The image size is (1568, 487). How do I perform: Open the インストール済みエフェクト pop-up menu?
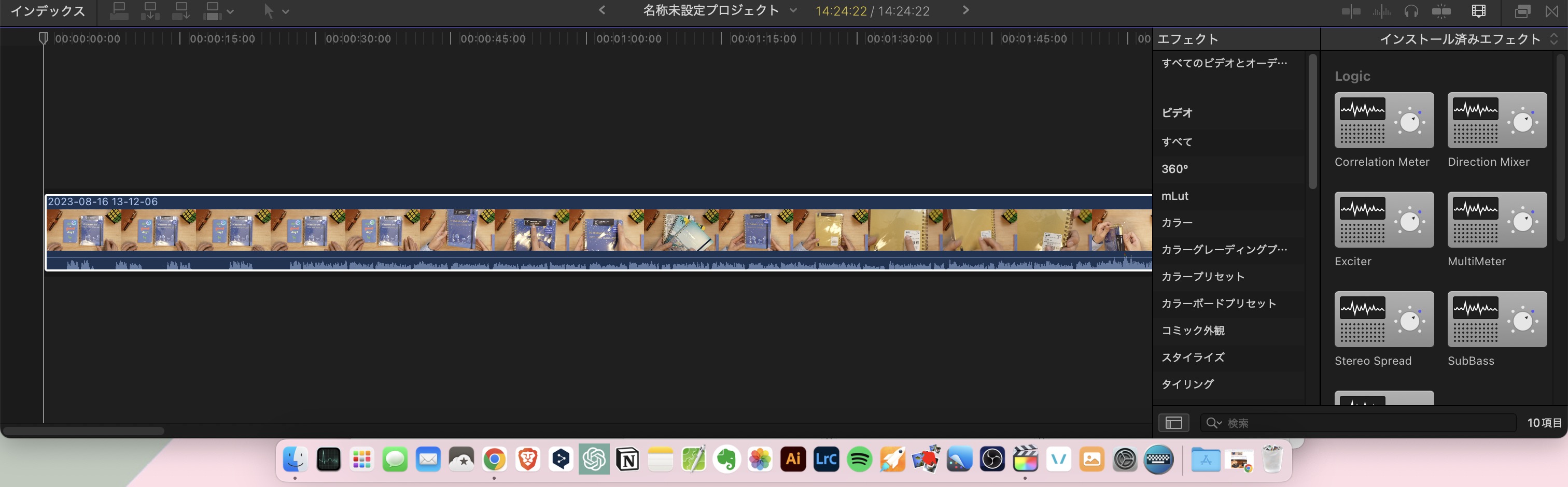1469,39
